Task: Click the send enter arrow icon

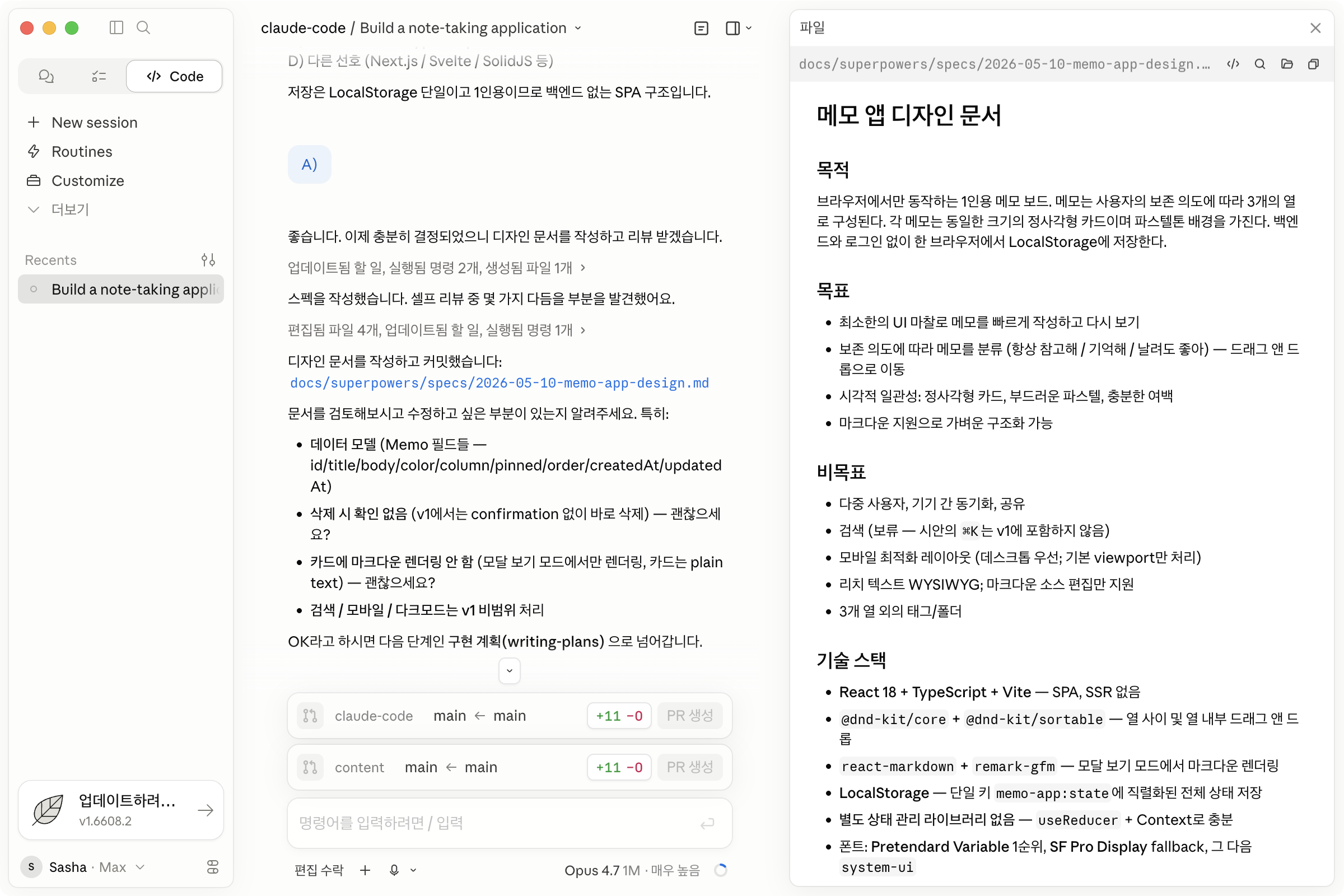Action: click(x=707, y=823)
